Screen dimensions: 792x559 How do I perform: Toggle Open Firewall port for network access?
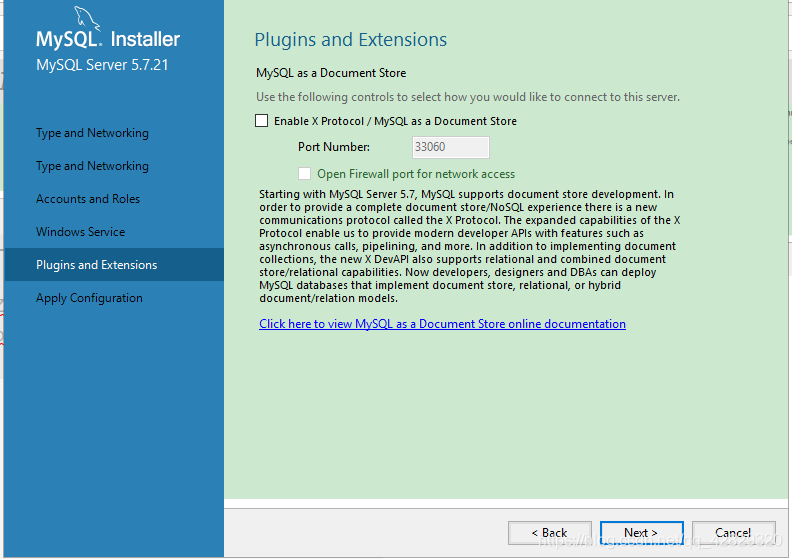(x=305, y=174)
